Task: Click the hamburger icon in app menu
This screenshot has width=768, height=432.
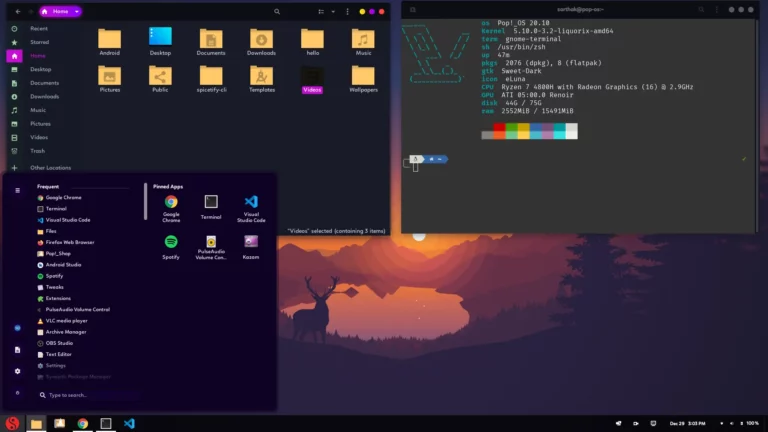Action: [18, 191]
